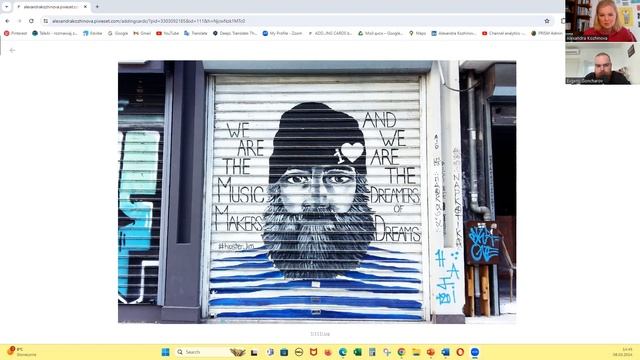Open Excel from the taskbar
The height and width of the screenshot is (360, 640).
tap(358, 352)
